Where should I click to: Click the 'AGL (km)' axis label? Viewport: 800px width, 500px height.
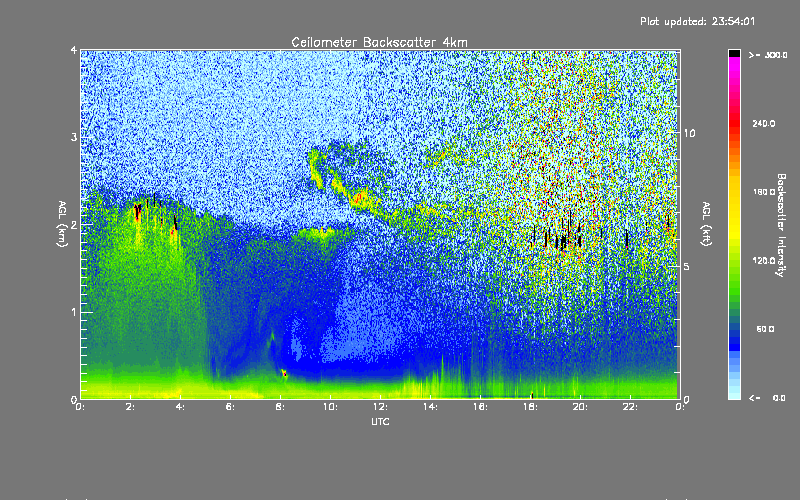62,224
